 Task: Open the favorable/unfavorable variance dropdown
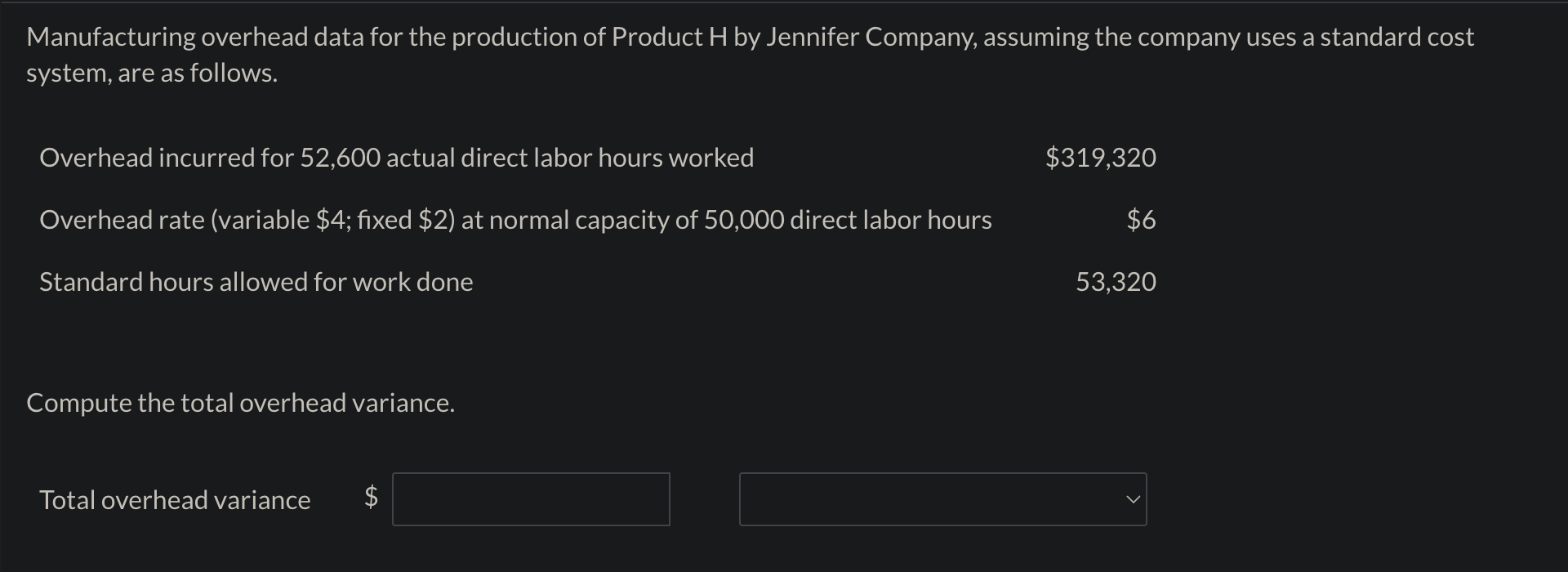click(942, 499)
